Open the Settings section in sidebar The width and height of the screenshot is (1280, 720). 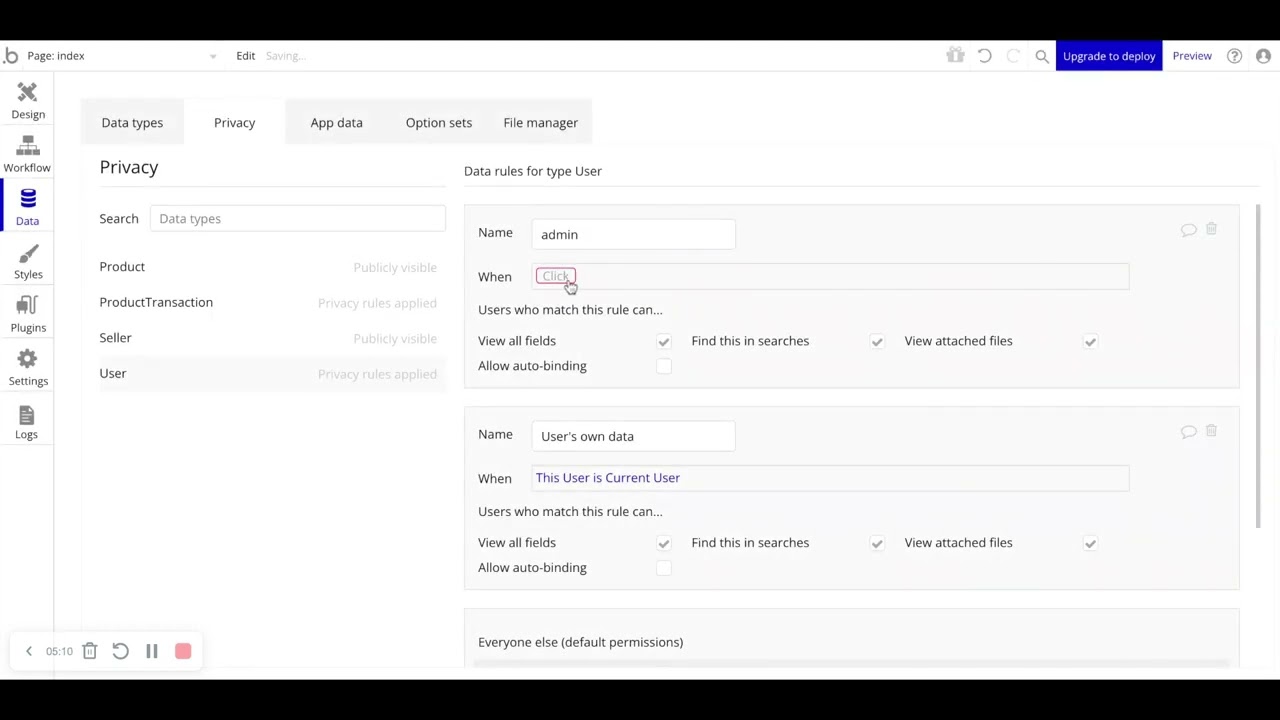tap(27, 367)
